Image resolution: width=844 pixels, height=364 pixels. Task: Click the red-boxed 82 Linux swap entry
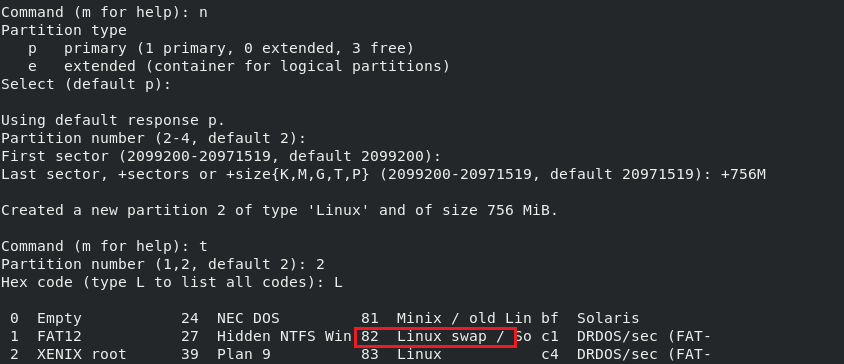[435, 337]
